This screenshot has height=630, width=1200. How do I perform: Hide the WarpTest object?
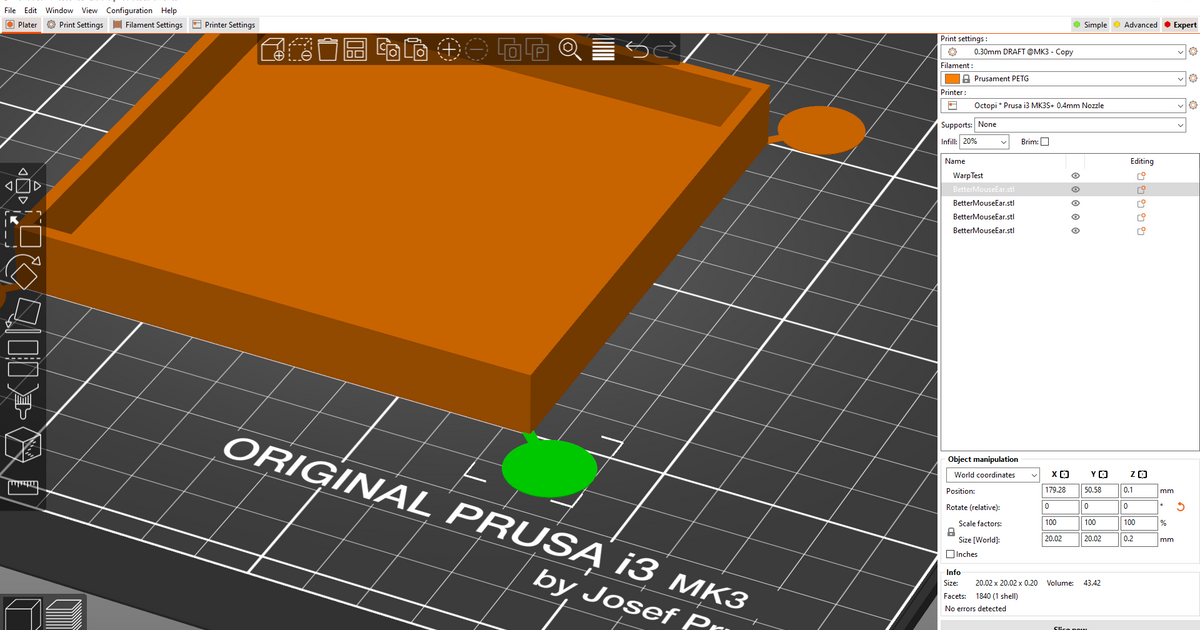click(x=1075, y=175)
